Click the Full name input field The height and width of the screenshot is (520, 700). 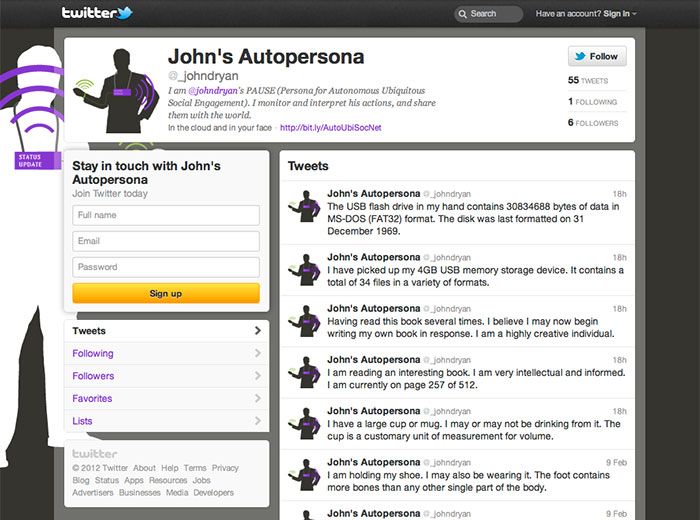coord(166,215)
